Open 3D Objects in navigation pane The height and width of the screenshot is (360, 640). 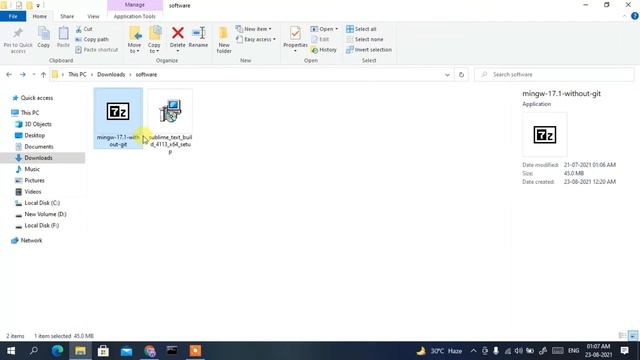[x=38, y=124]
